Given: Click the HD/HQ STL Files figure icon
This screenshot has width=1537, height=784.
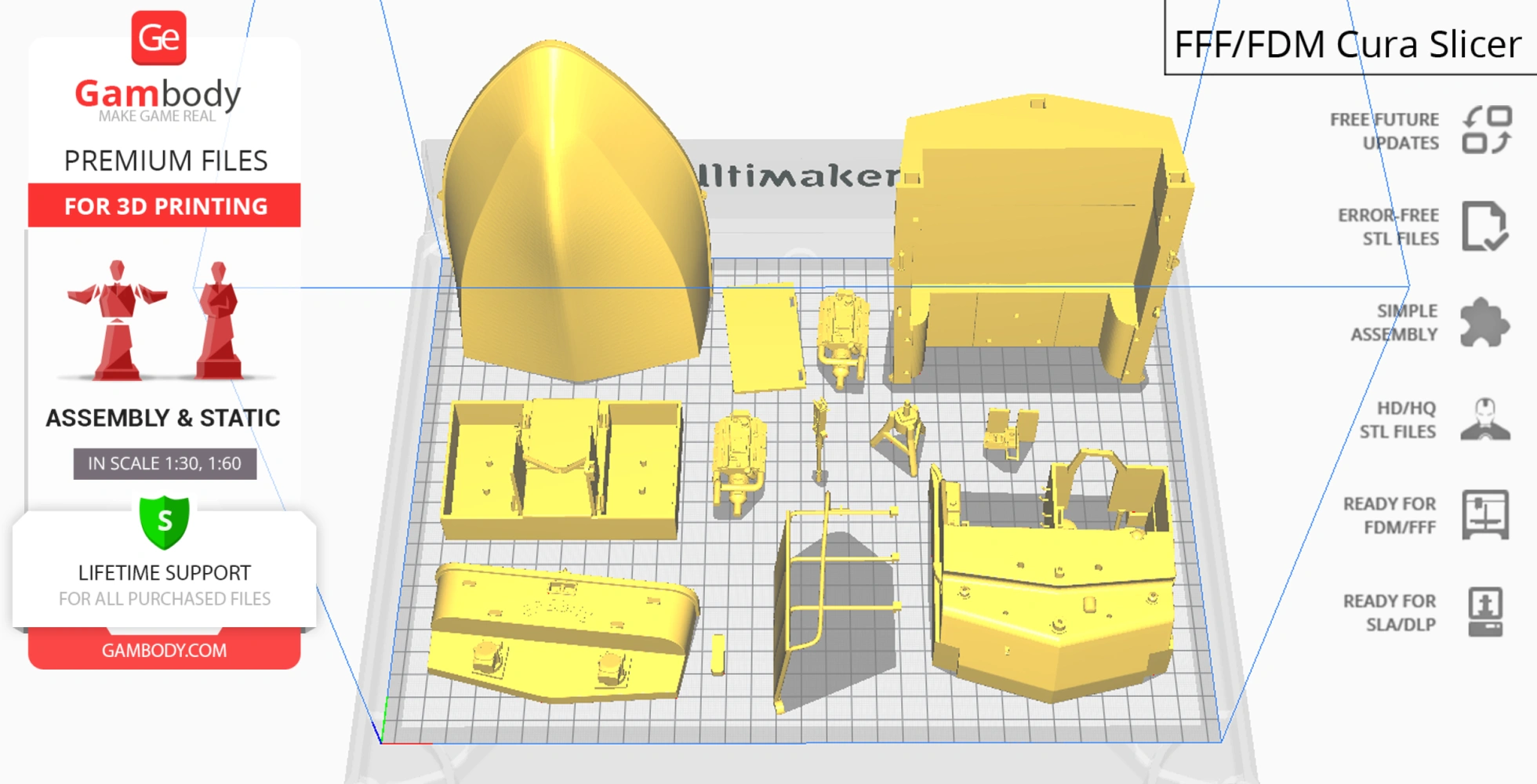Looking at the screenshot, I should click(x=1484, y=419).
